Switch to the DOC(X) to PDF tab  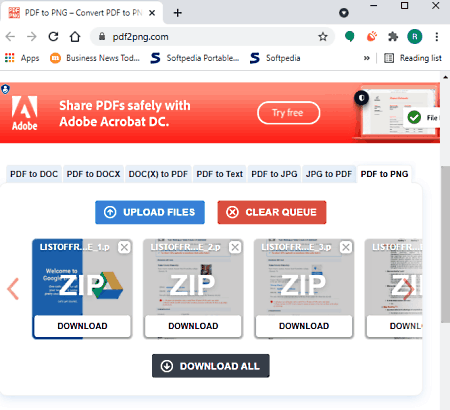158,174
